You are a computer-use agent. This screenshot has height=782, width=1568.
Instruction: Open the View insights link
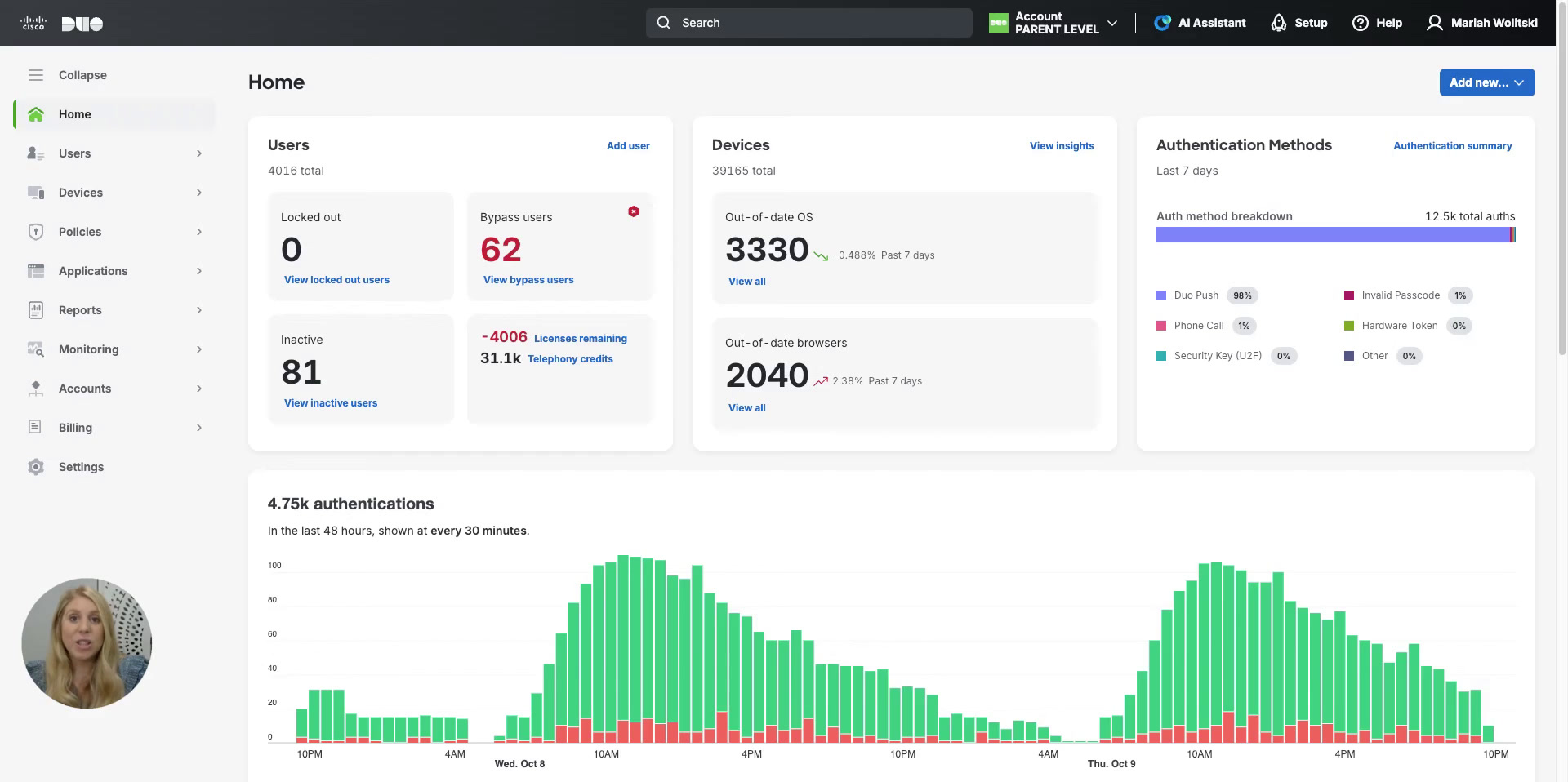coord(1062,146)
